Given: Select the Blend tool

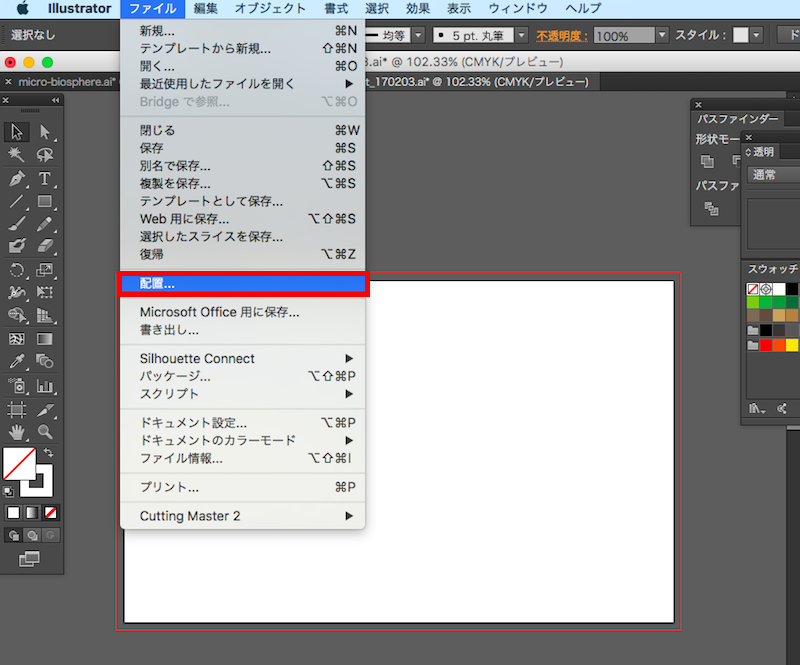Looking at the screenshot, I should coord(45,361).
